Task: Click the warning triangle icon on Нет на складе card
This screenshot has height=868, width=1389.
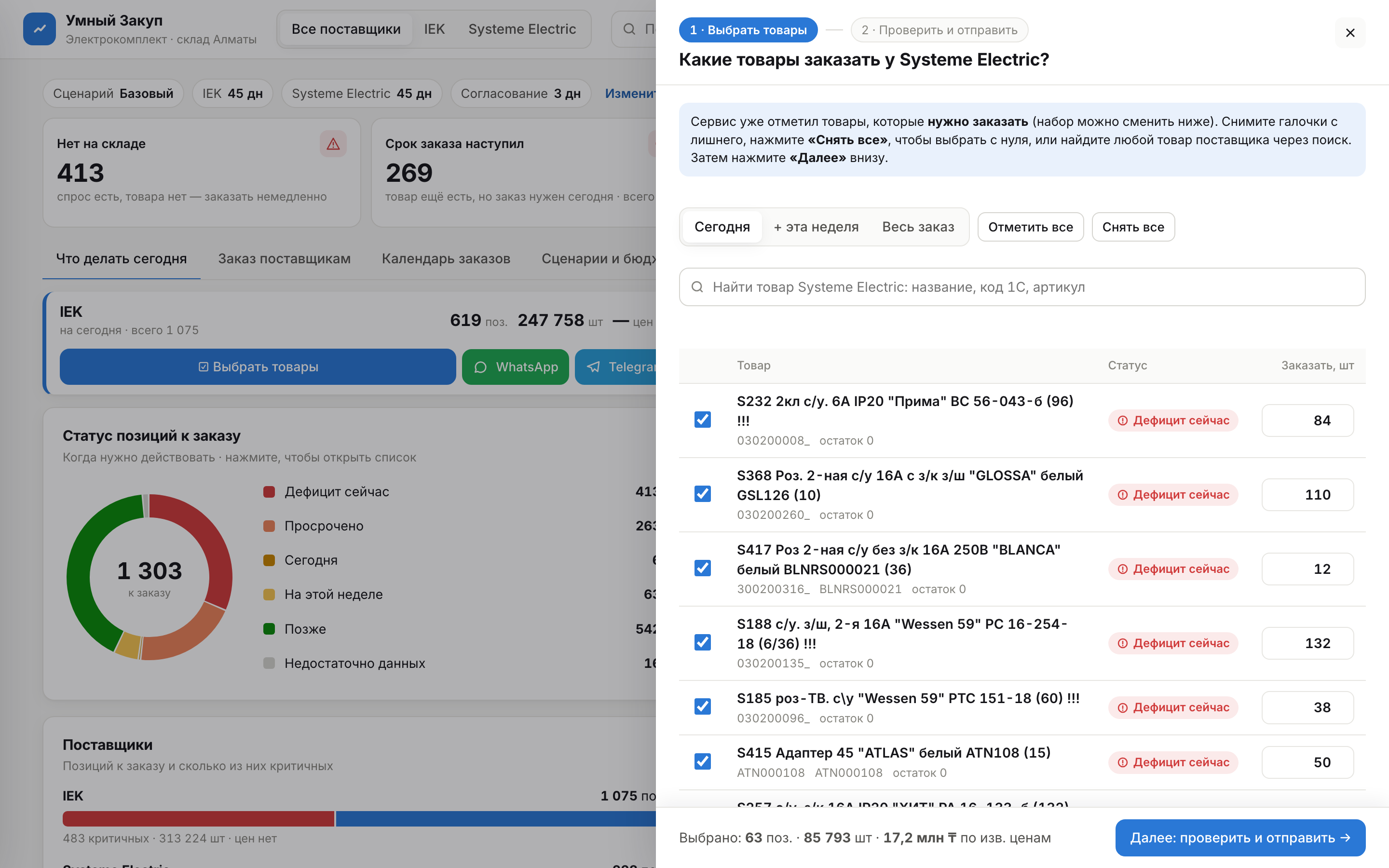Action: [333, 144]
